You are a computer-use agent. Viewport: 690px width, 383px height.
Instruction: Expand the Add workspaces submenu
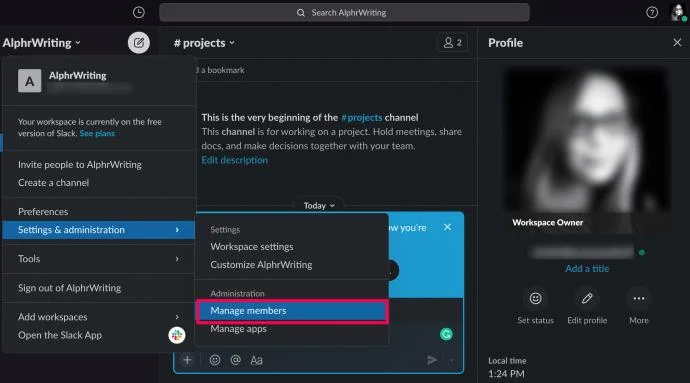coord(99,317)
